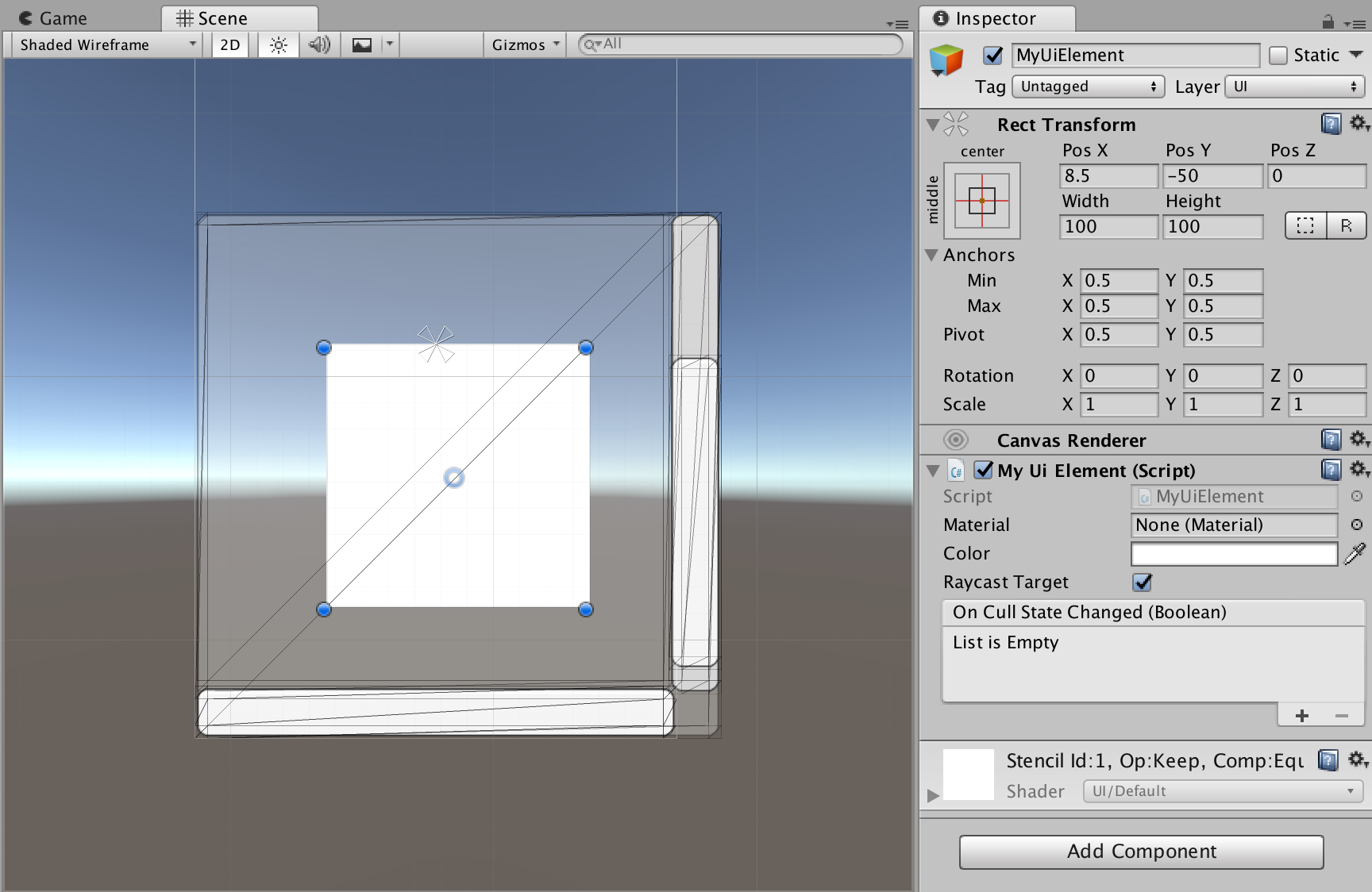Toggle the Inspector lock icon

coord(1328,22)
